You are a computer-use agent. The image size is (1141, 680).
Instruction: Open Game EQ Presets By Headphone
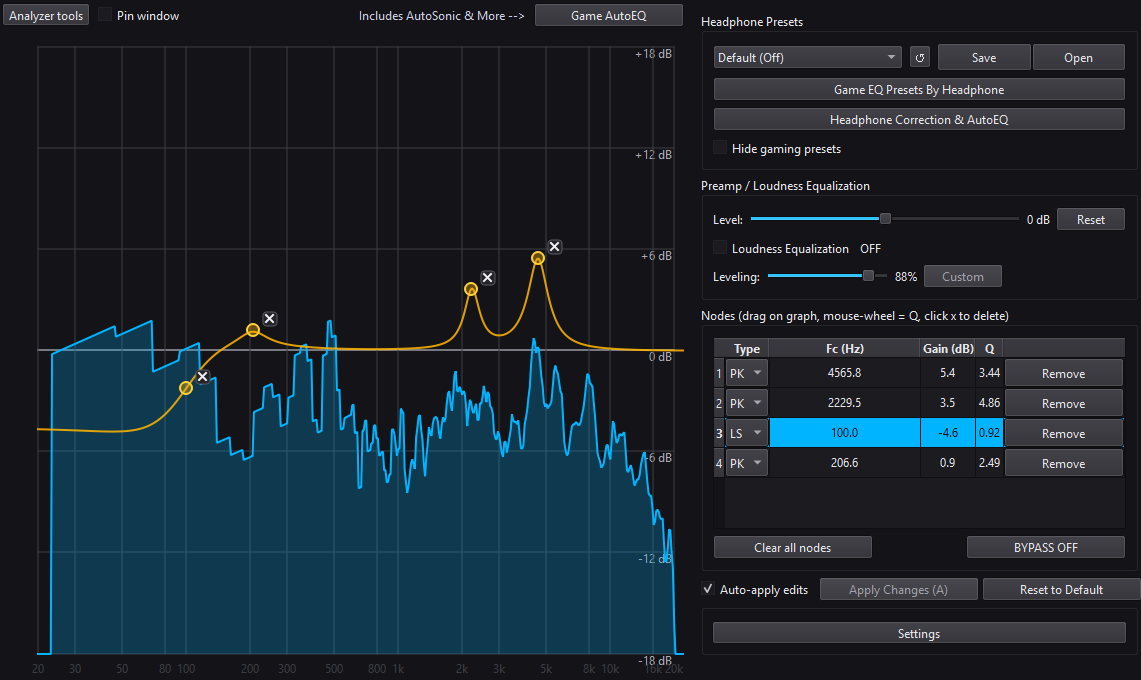click(919, 90)
